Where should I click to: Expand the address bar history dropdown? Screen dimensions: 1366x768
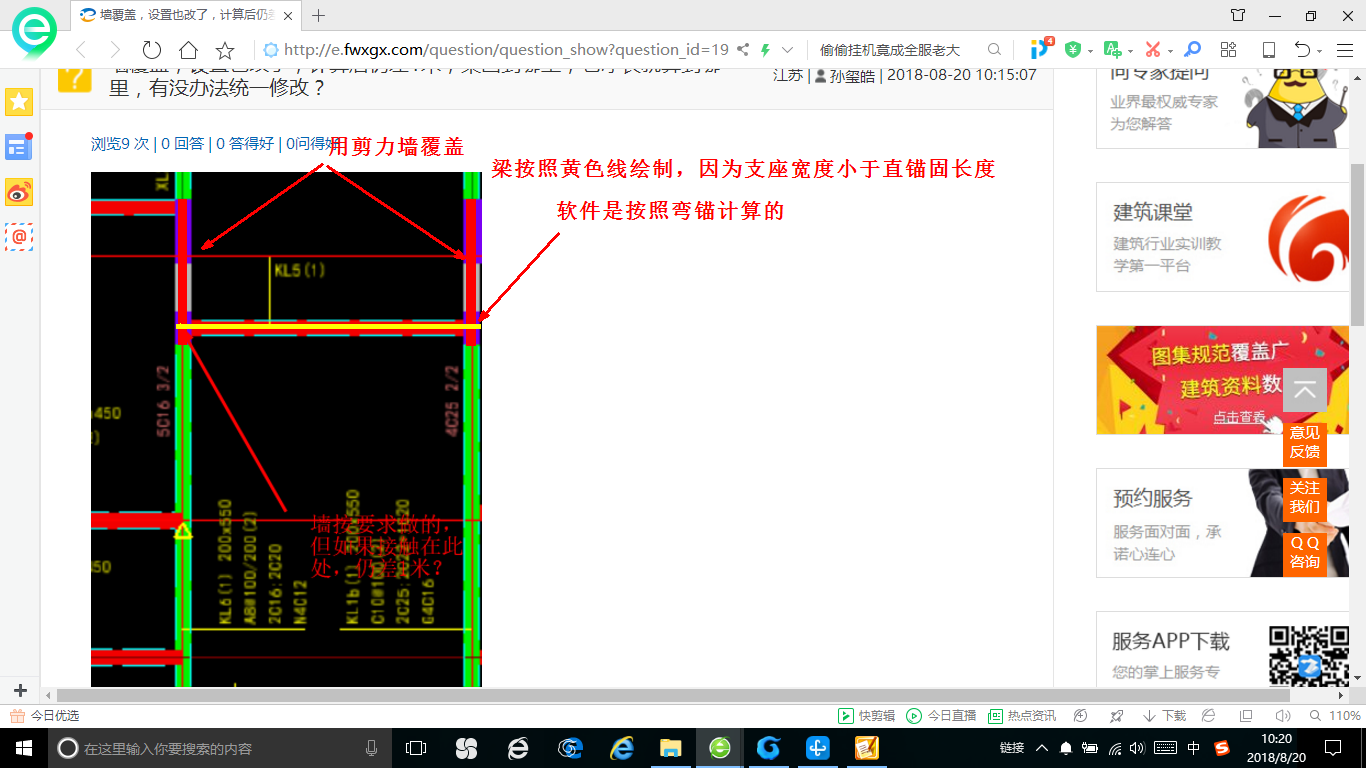click(x=788, y=50)
